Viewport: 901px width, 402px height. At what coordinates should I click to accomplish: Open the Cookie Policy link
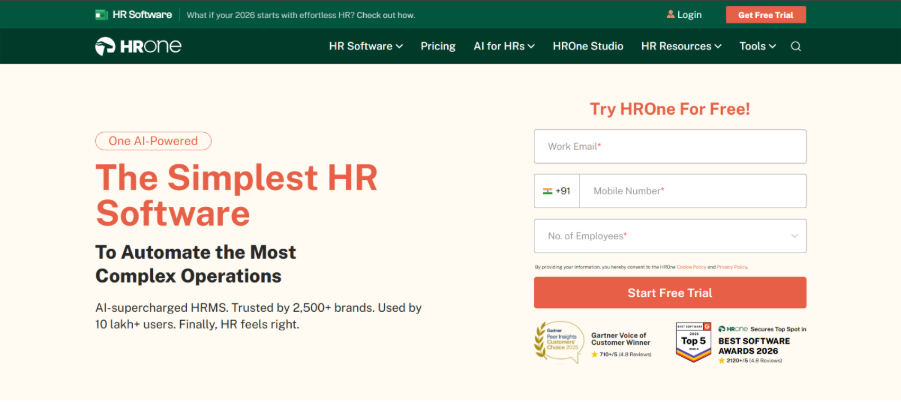click(691, 267)
